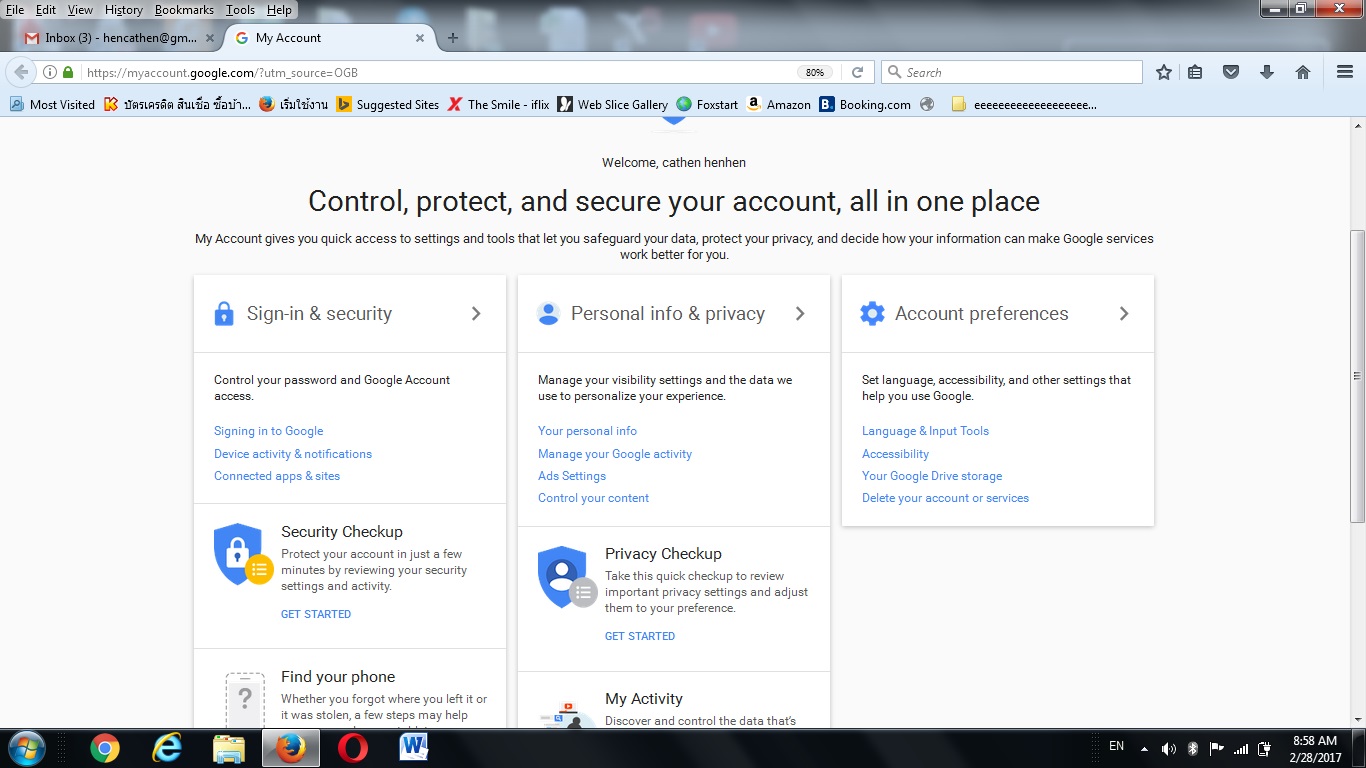Click the Windows Start button
This screenshot has width=1366, height=768.
[27, 748]
